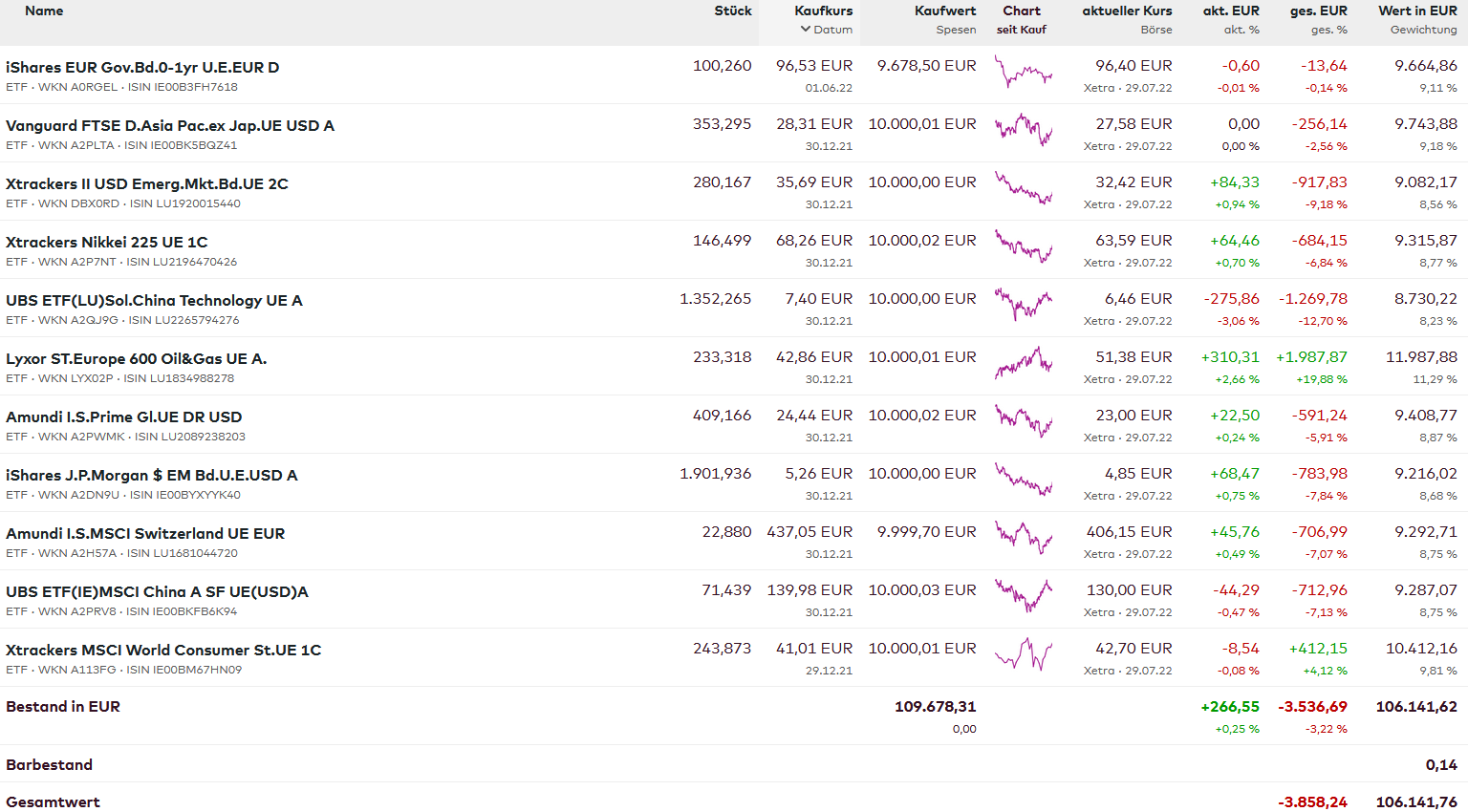
Task: Select iShares J.P.Morgan $ EM Bd. position
Action: point(152,475)
